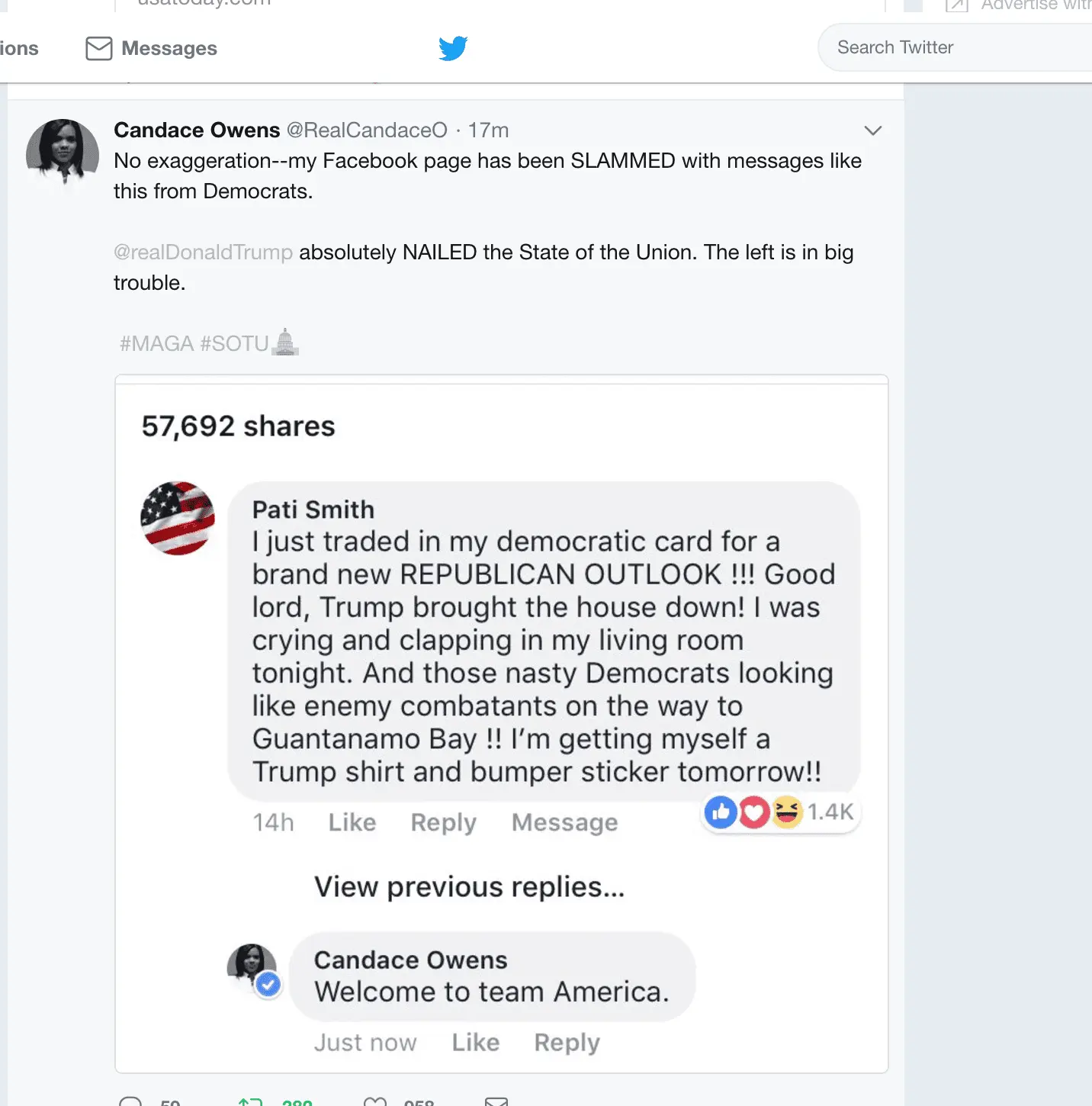Open the Messages tab

[x=169, y=48]
